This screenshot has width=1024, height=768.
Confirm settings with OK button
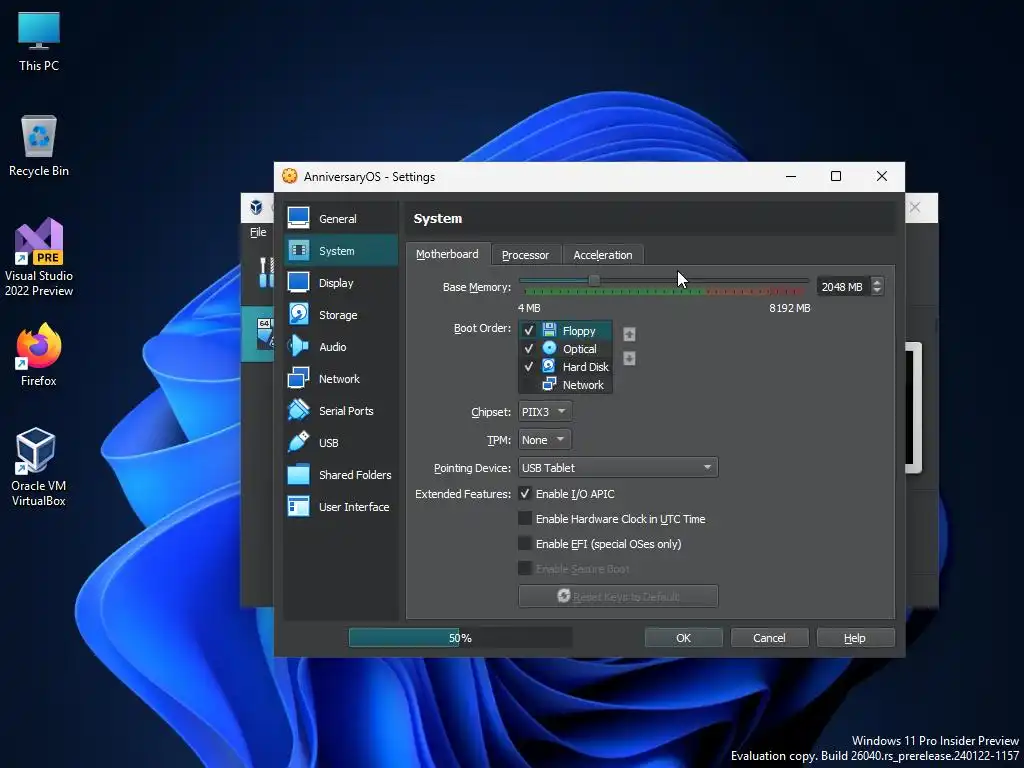tap(683, 637)
